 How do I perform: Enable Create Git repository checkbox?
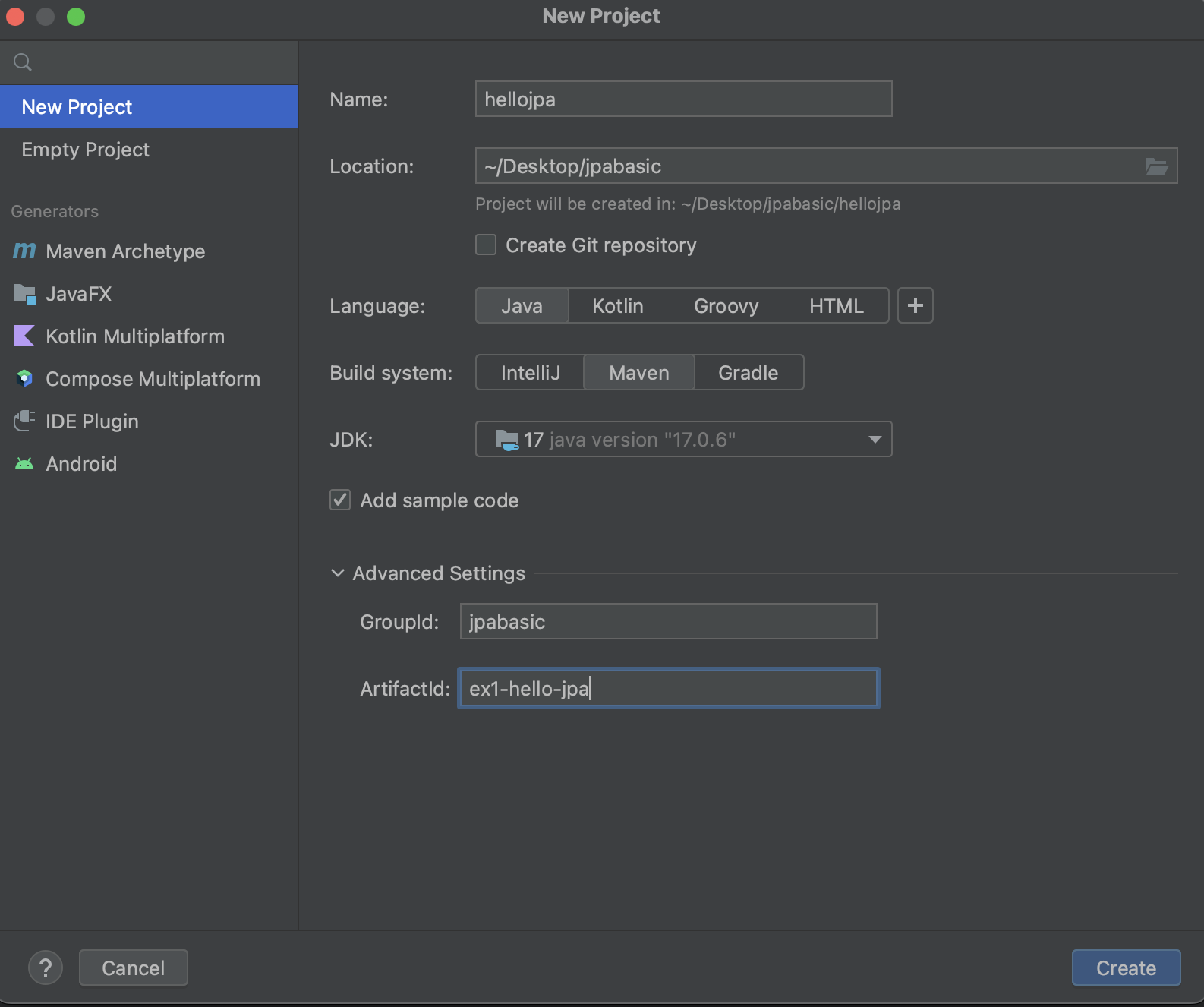486,245
